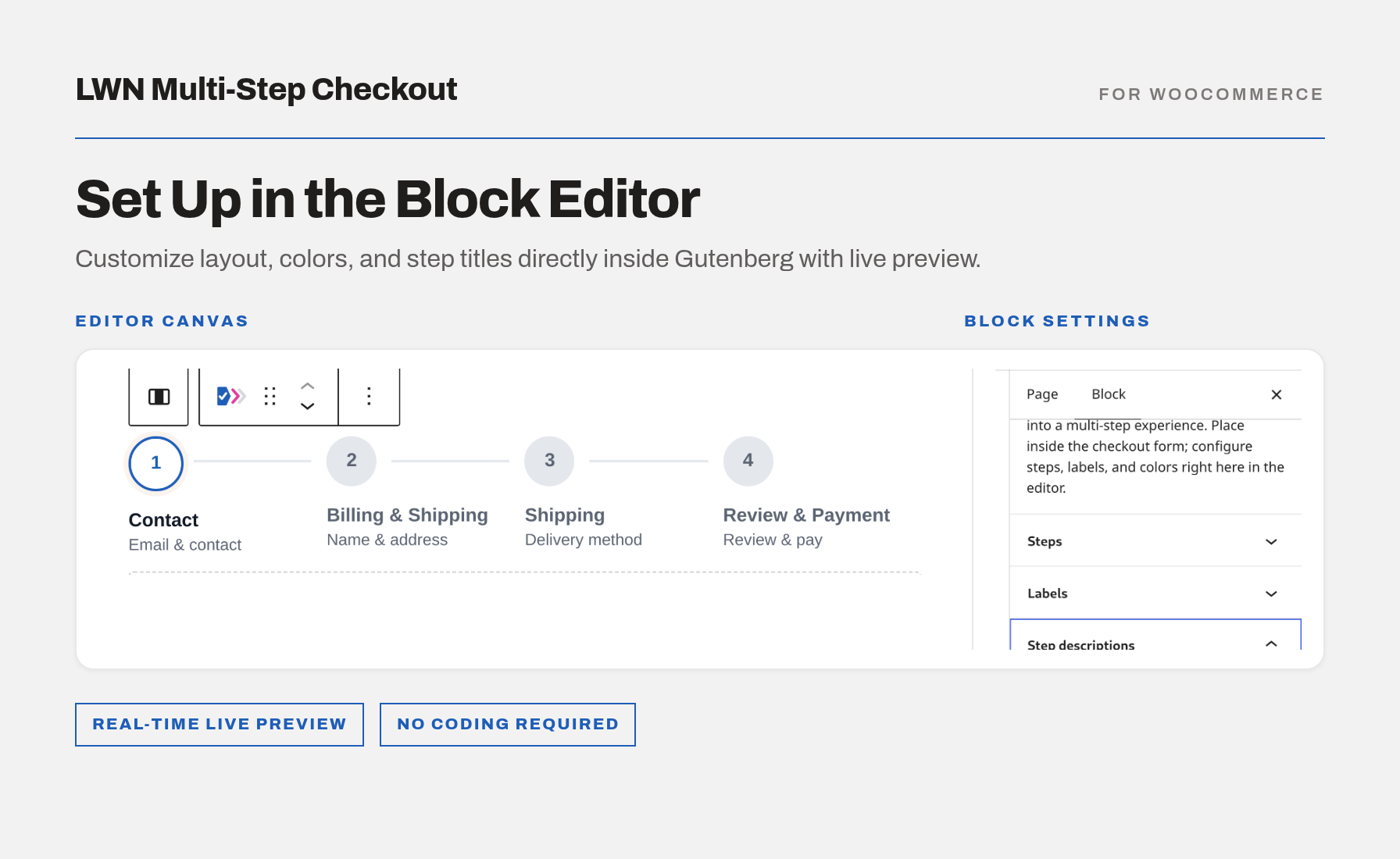Select step 4 circle in progress bar
Screen dimensions: 1400x859
pos(748,461)
